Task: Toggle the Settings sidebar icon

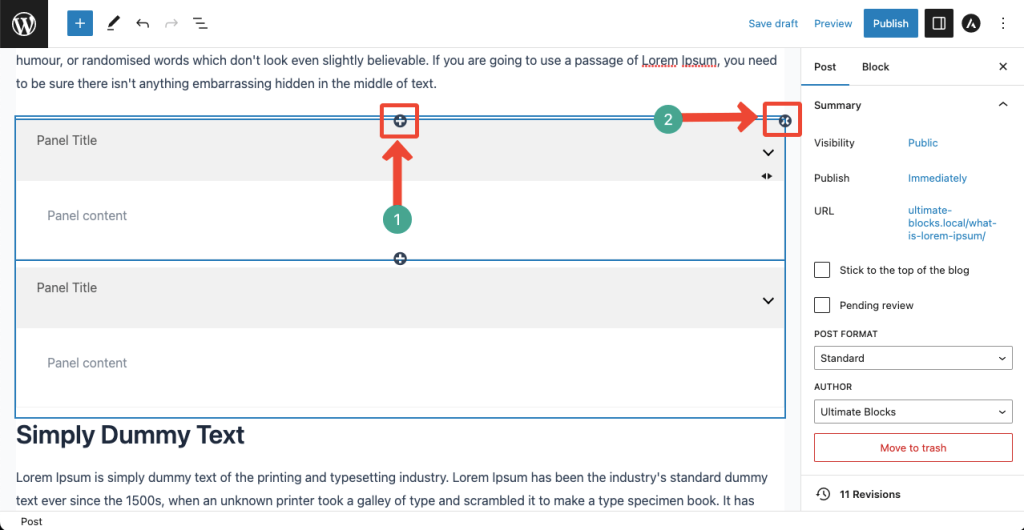Action: pyautogui.click(x=938, y=23)
